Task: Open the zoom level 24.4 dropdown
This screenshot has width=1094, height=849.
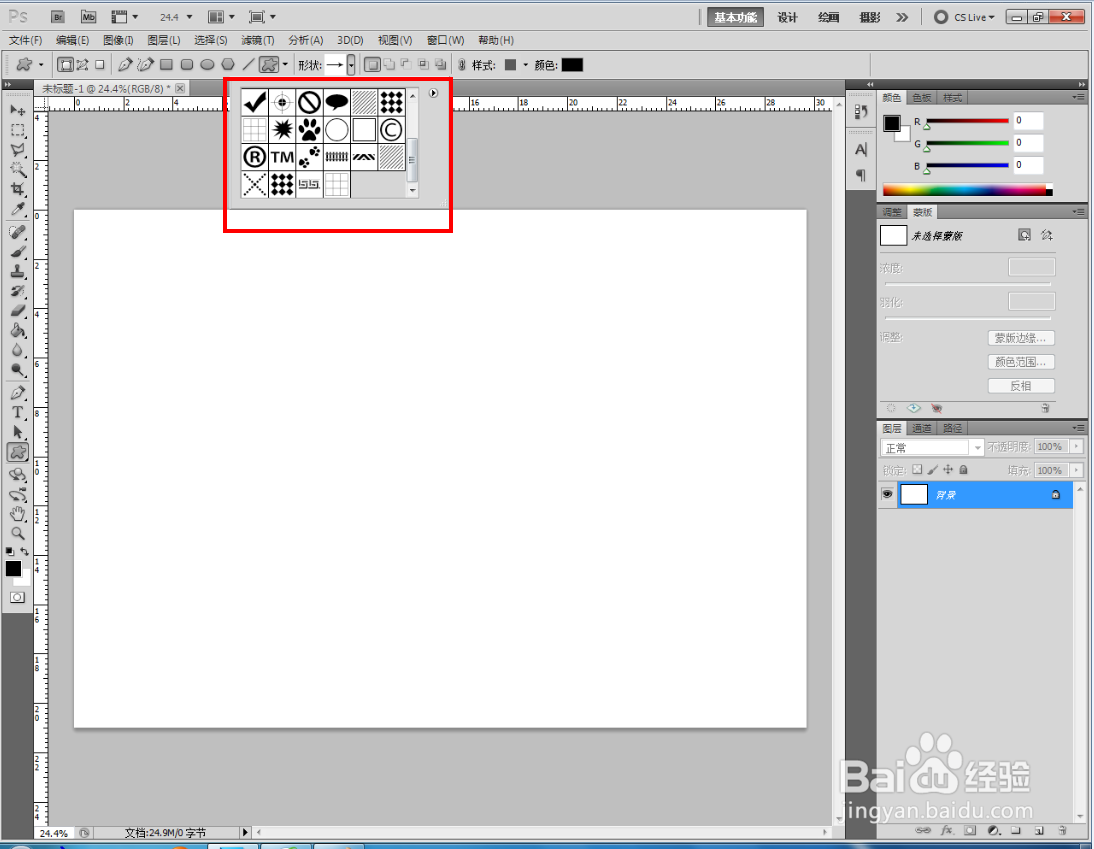Action: pos(189,17)
